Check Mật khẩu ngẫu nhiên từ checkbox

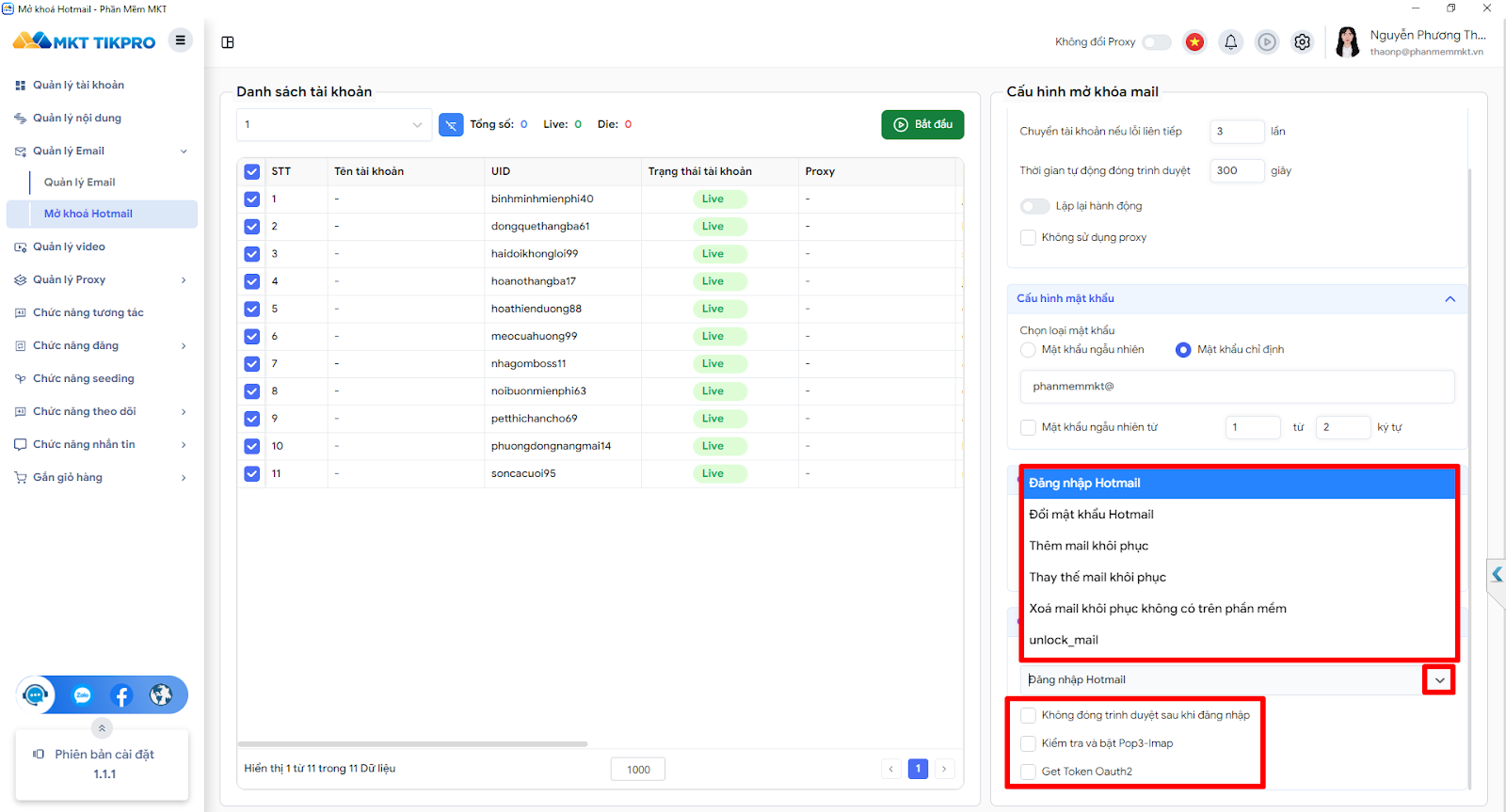pos(1028,427)
